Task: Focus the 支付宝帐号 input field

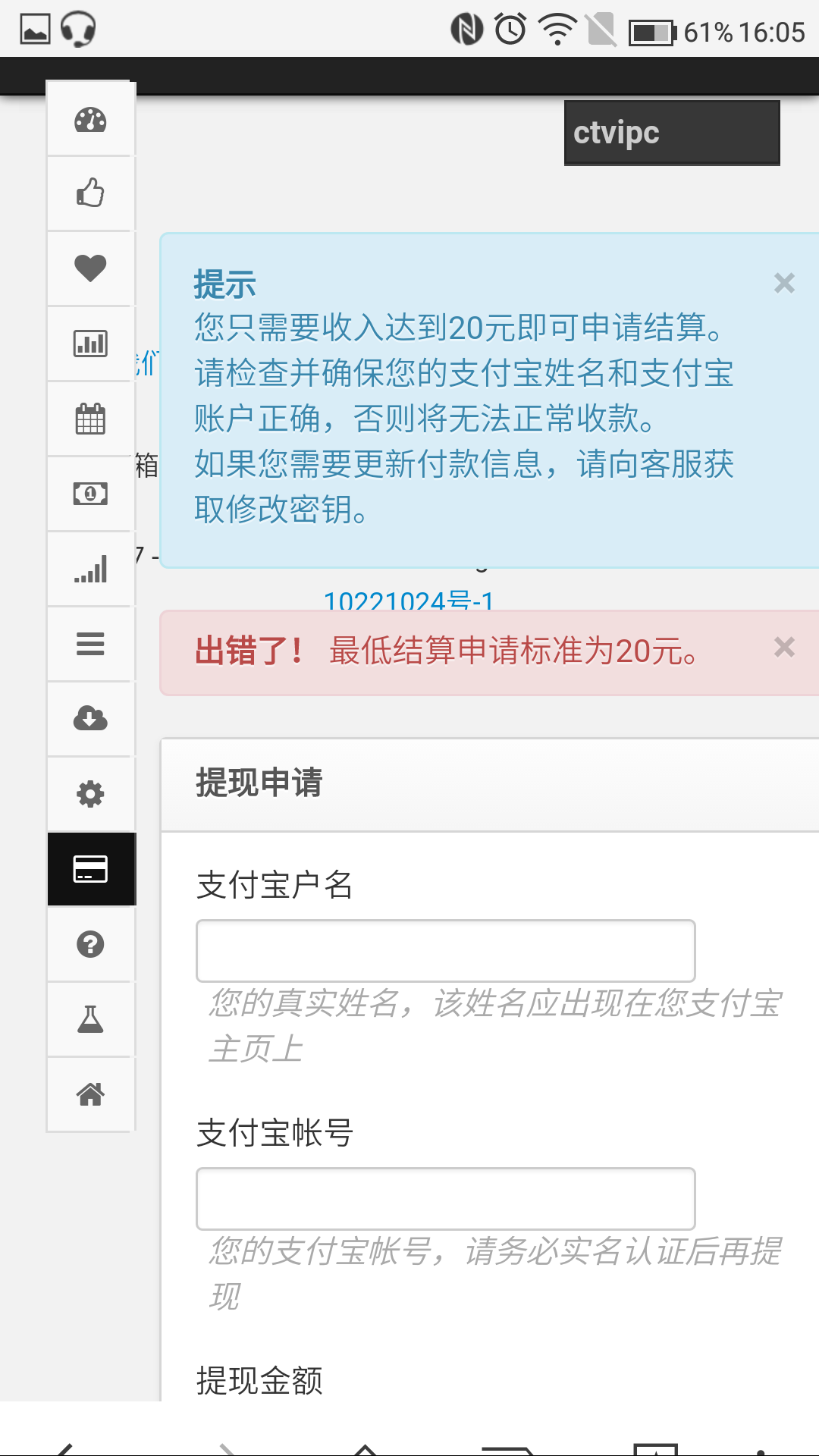Action: click(x=446, y=1199)
